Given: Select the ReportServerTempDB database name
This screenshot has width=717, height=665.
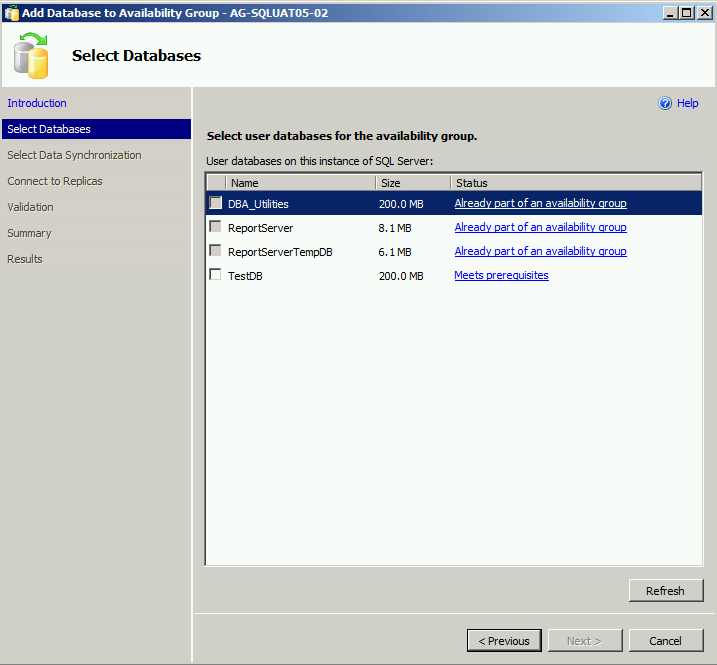Looking at the screenshot, I should pyautogui.click(x=280, y=252).
